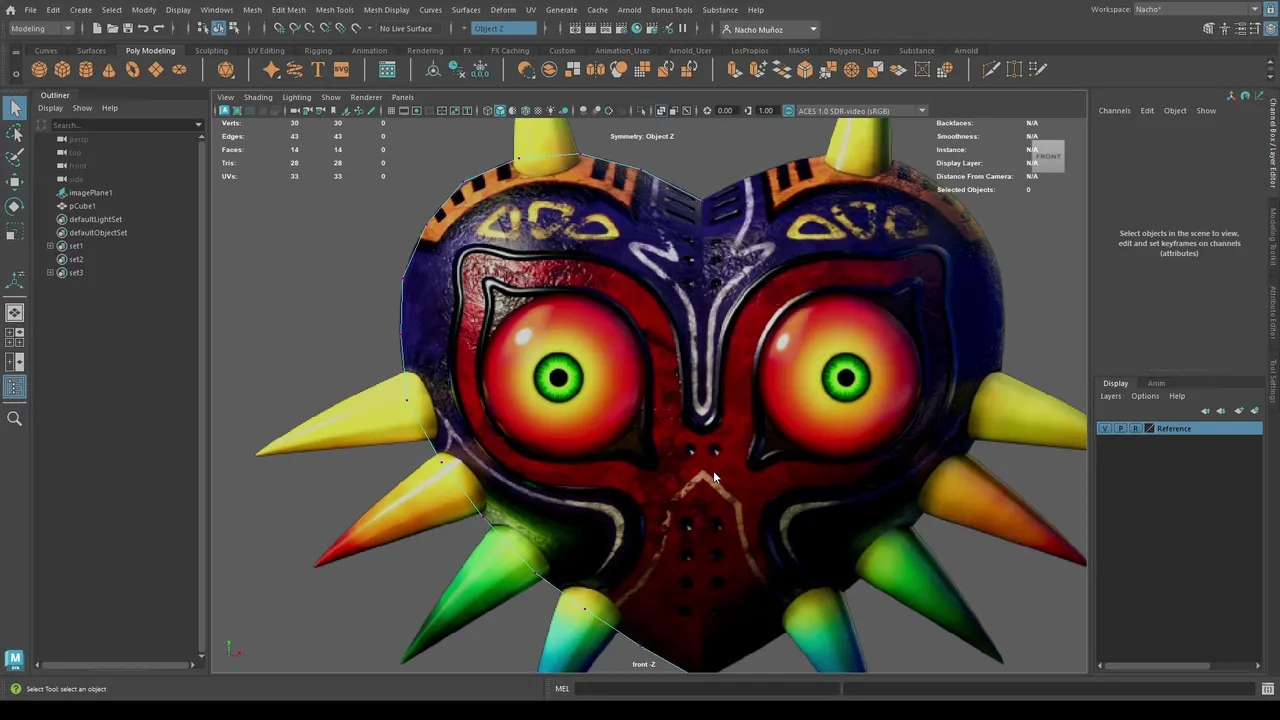Select the Scale tool in the toolbox

[x=15, y=231]
